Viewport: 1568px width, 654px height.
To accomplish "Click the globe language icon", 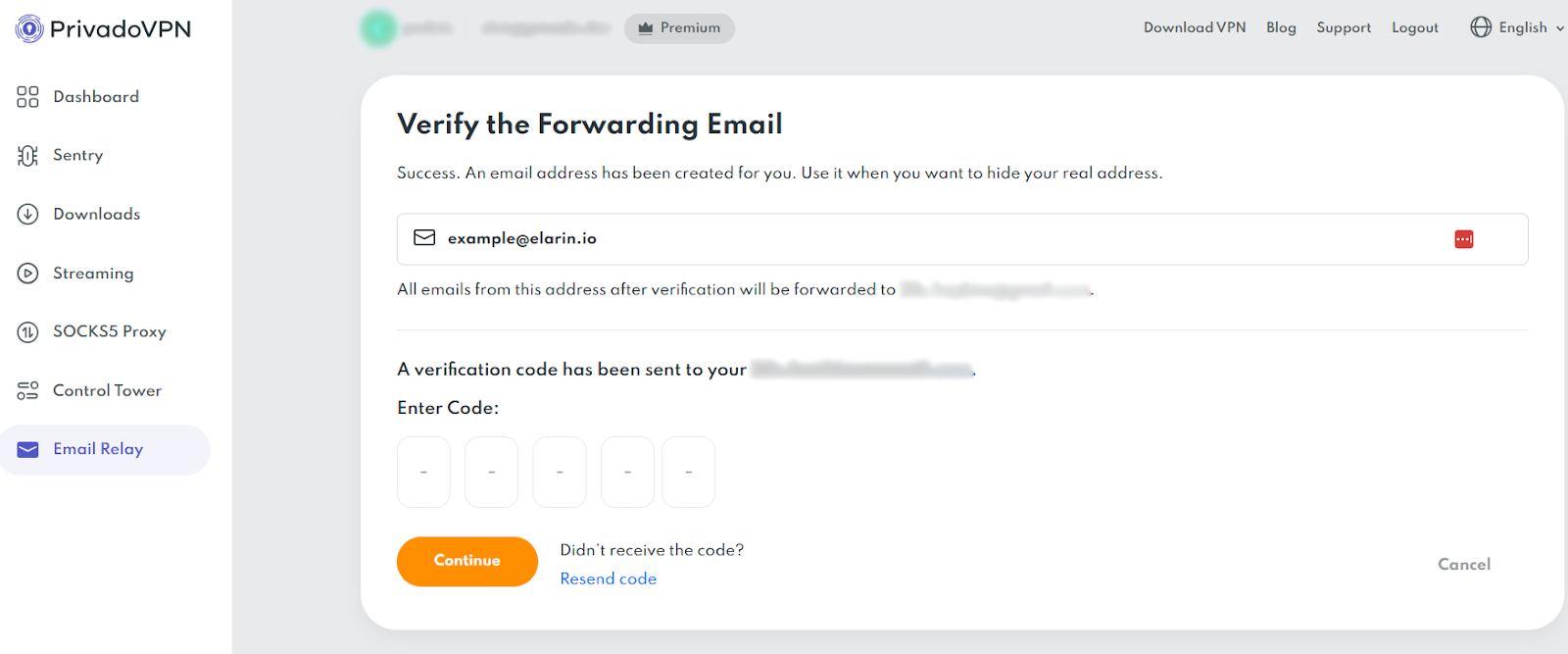I will (1480, 27).
